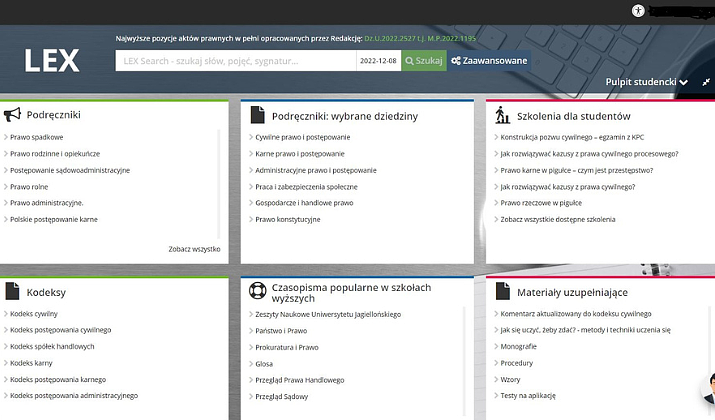Viewport: 715px width, 420px height.
Task: Click the person-on-stairs icon beside Szkolenia
Action: (500, 115)
